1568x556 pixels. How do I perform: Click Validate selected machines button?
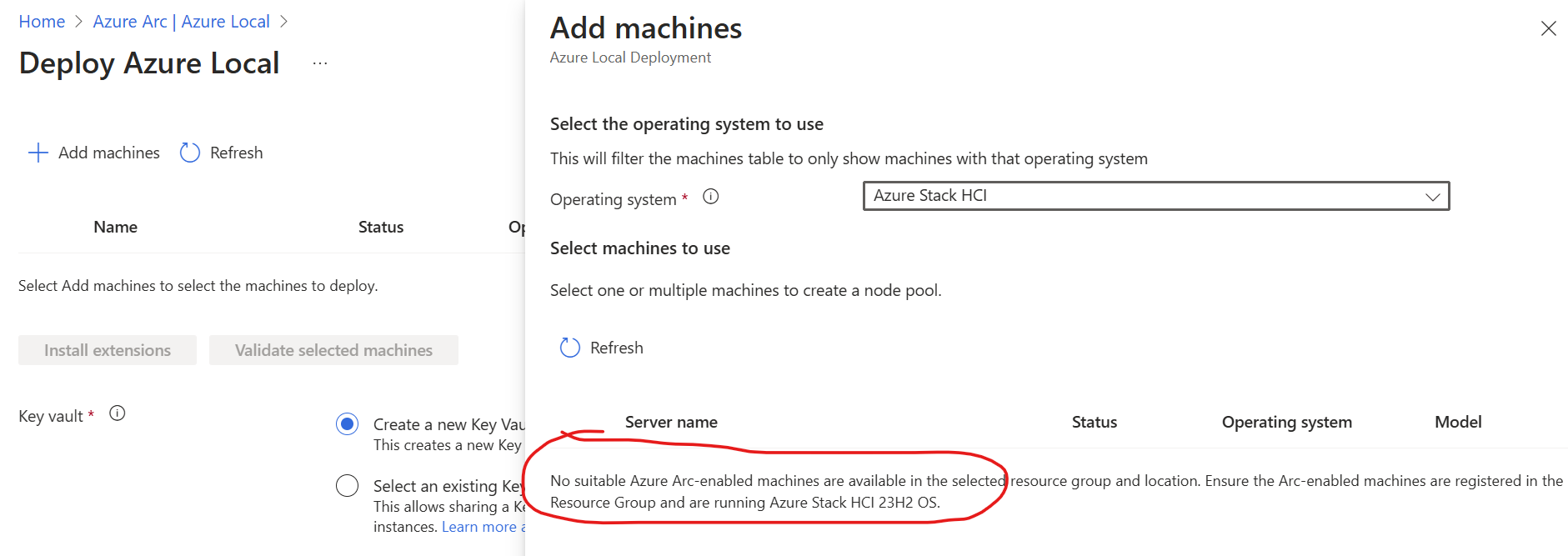point(333,350)
